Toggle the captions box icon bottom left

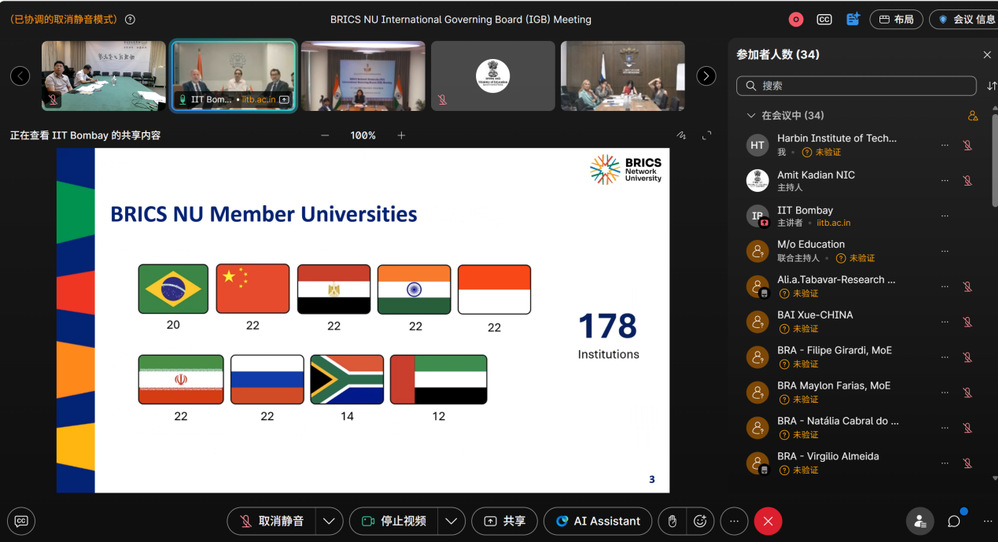(21, 521)
